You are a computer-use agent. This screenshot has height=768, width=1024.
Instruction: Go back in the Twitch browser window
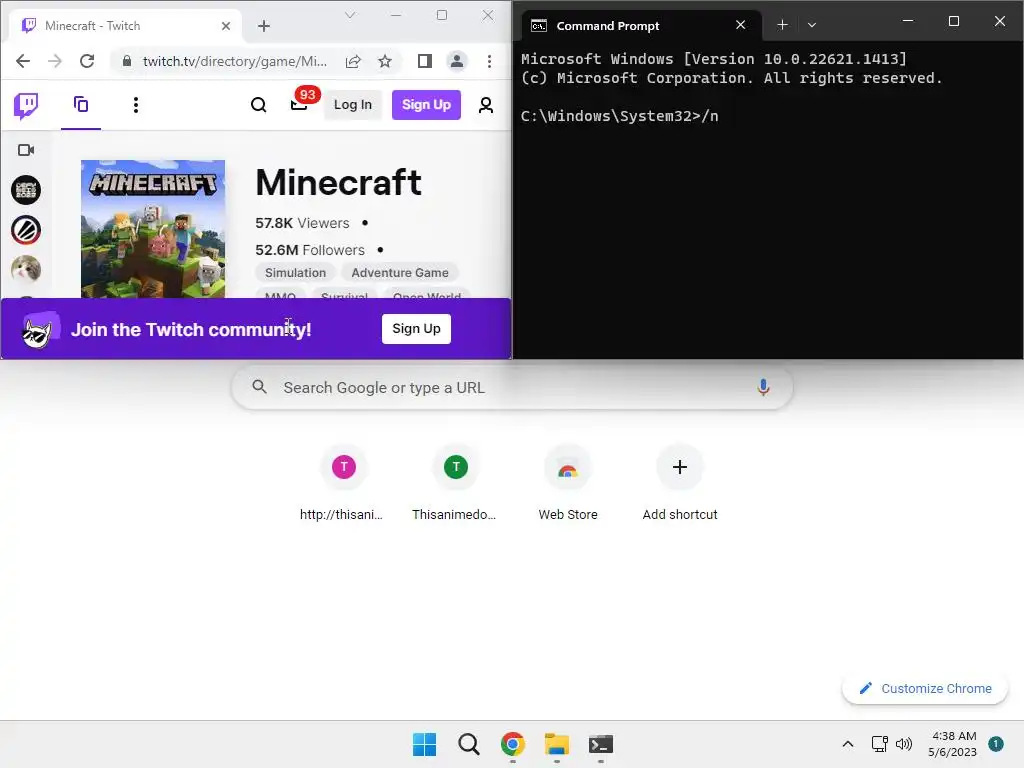[x=23, y=61]
